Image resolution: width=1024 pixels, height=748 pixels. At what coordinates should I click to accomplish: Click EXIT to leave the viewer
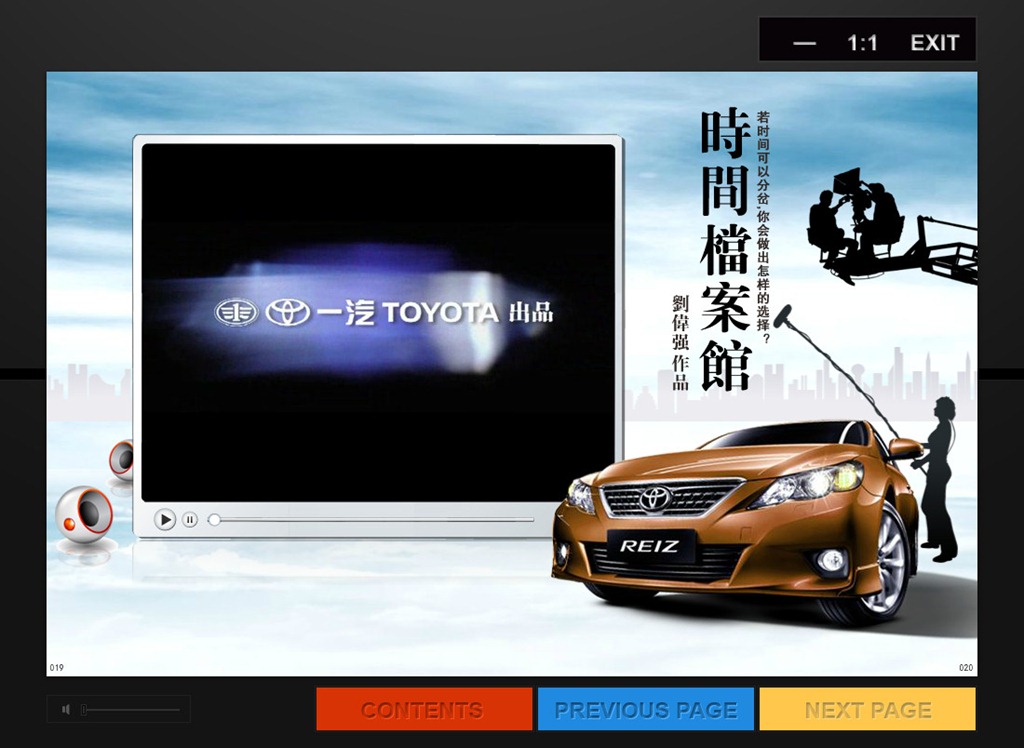click(935, 43)
